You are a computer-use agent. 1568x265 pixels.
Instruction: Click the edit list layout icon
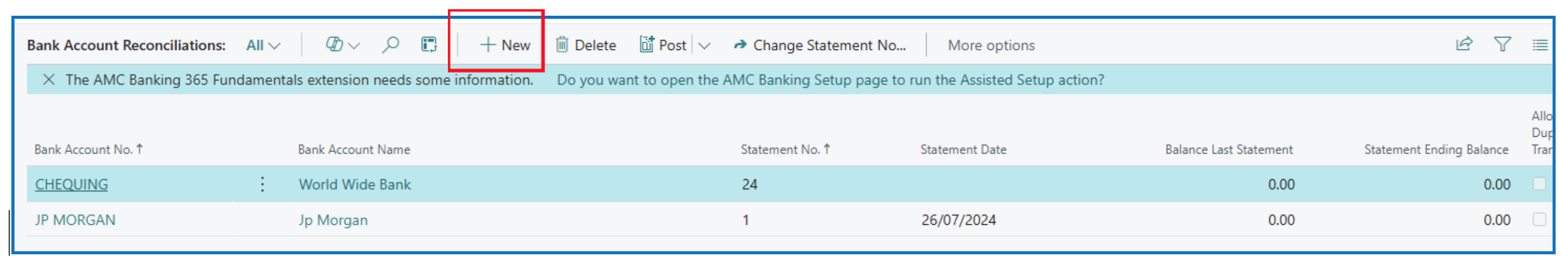429,45
